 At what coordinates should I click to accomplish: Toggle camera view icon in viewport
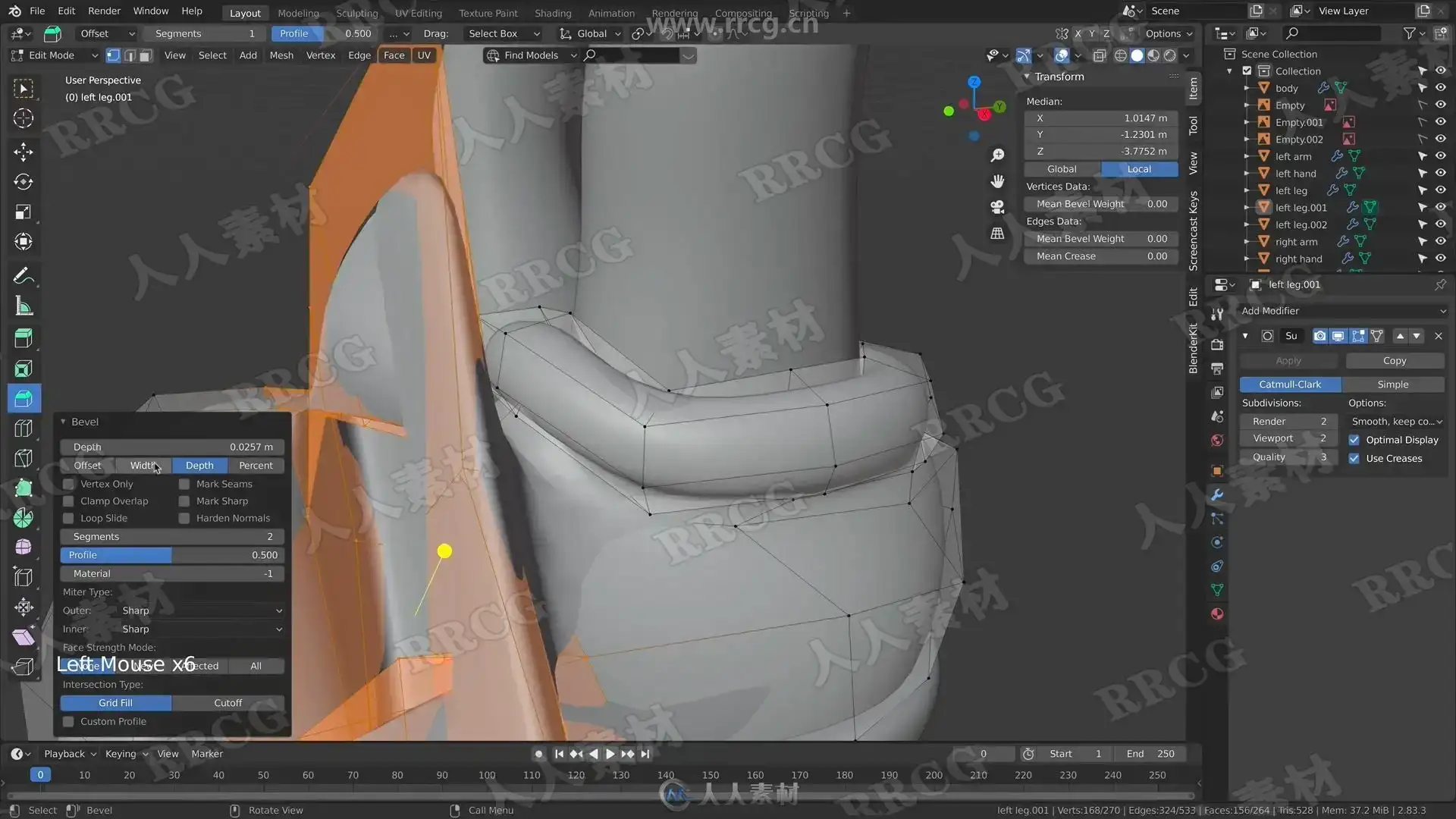pos(997,207)
